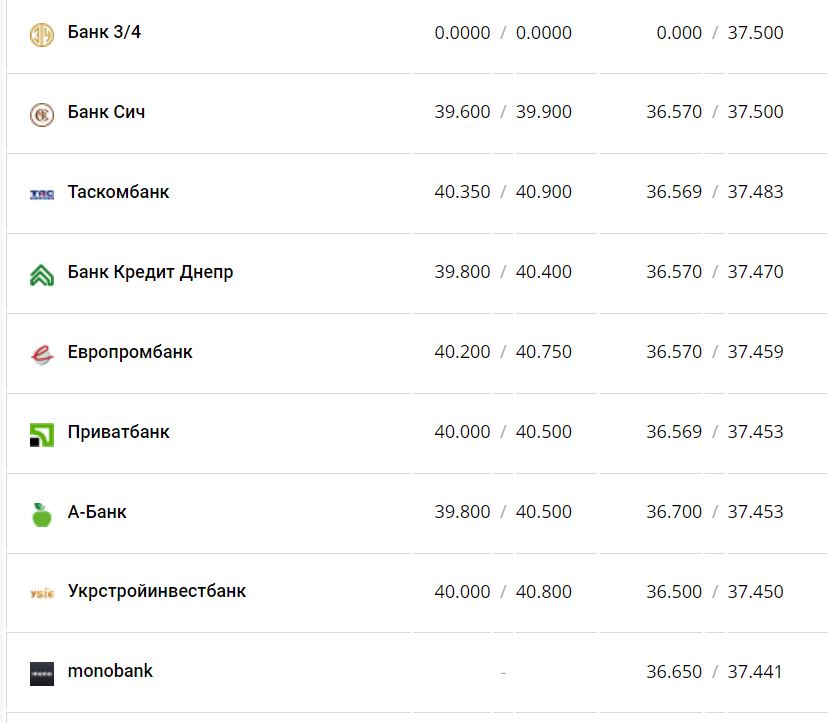Select the Европромбанк name text

click(x=130, y=352)
